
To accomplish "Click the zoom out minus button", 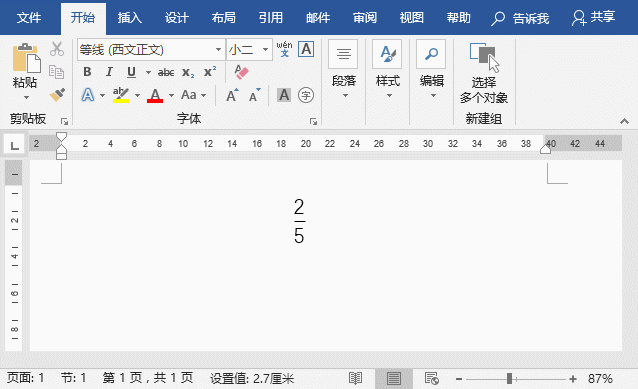I will pos(459,379).
